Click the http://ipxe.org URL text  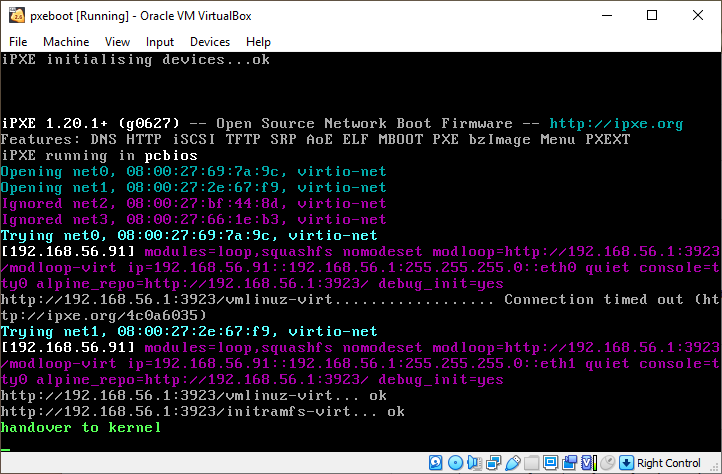pos(616,124)
